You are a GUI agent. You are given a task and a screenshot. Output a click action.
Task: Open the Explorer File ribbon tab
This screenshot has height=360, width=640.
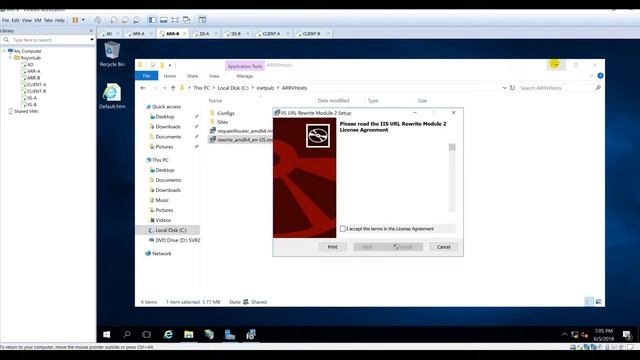tap(147, 76)
